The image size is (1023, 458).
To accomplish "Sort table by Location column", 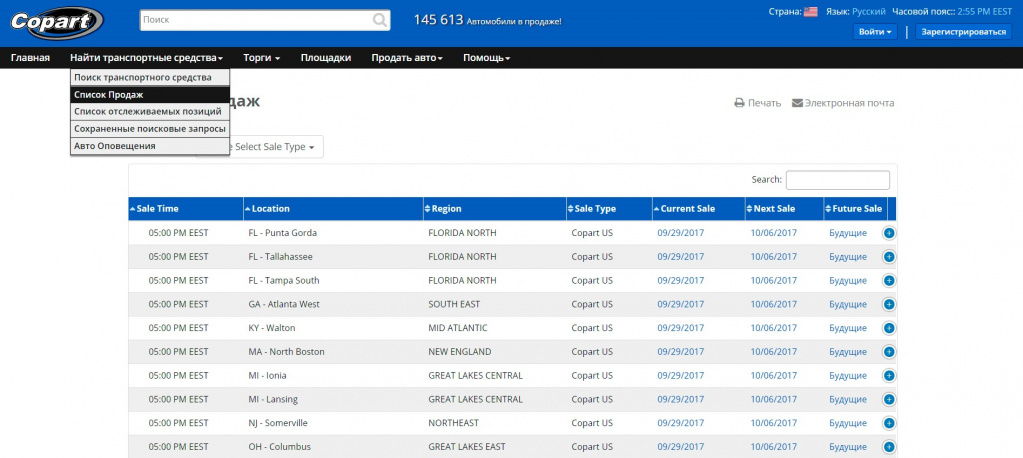I will click(x=333, y=209).
